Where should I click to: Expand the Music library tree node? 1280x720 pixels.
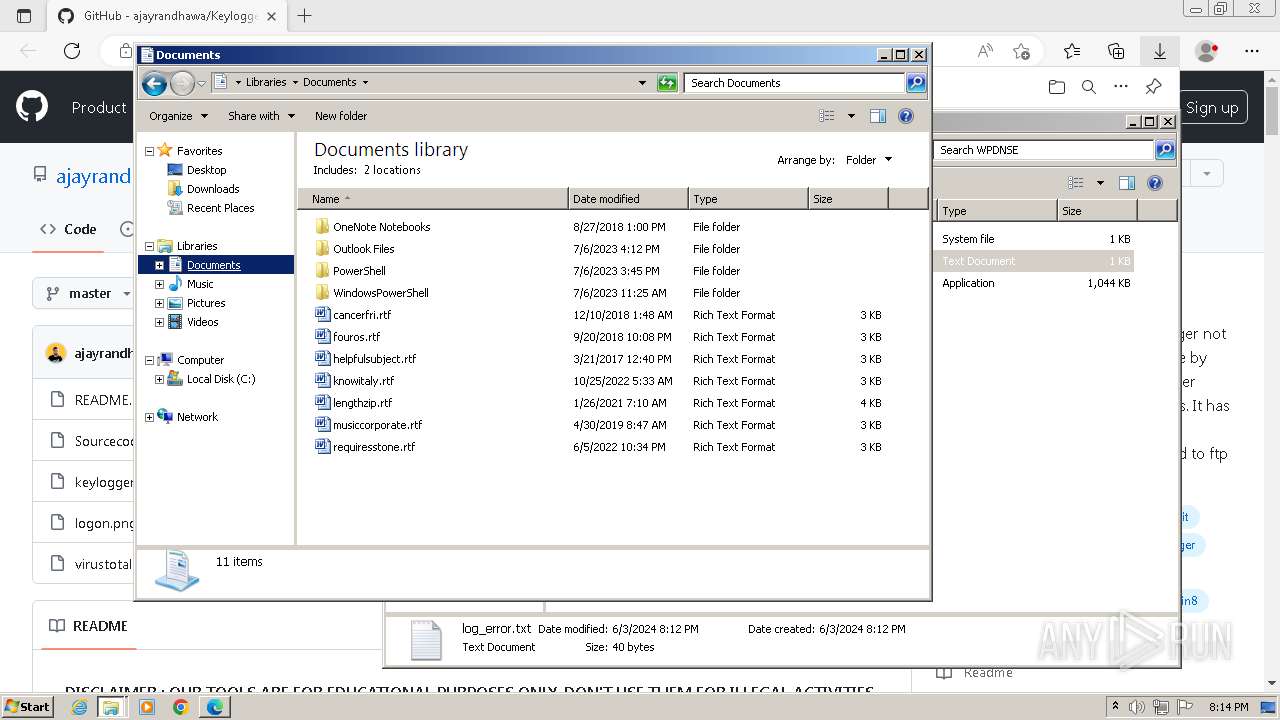tap(159, 284)
